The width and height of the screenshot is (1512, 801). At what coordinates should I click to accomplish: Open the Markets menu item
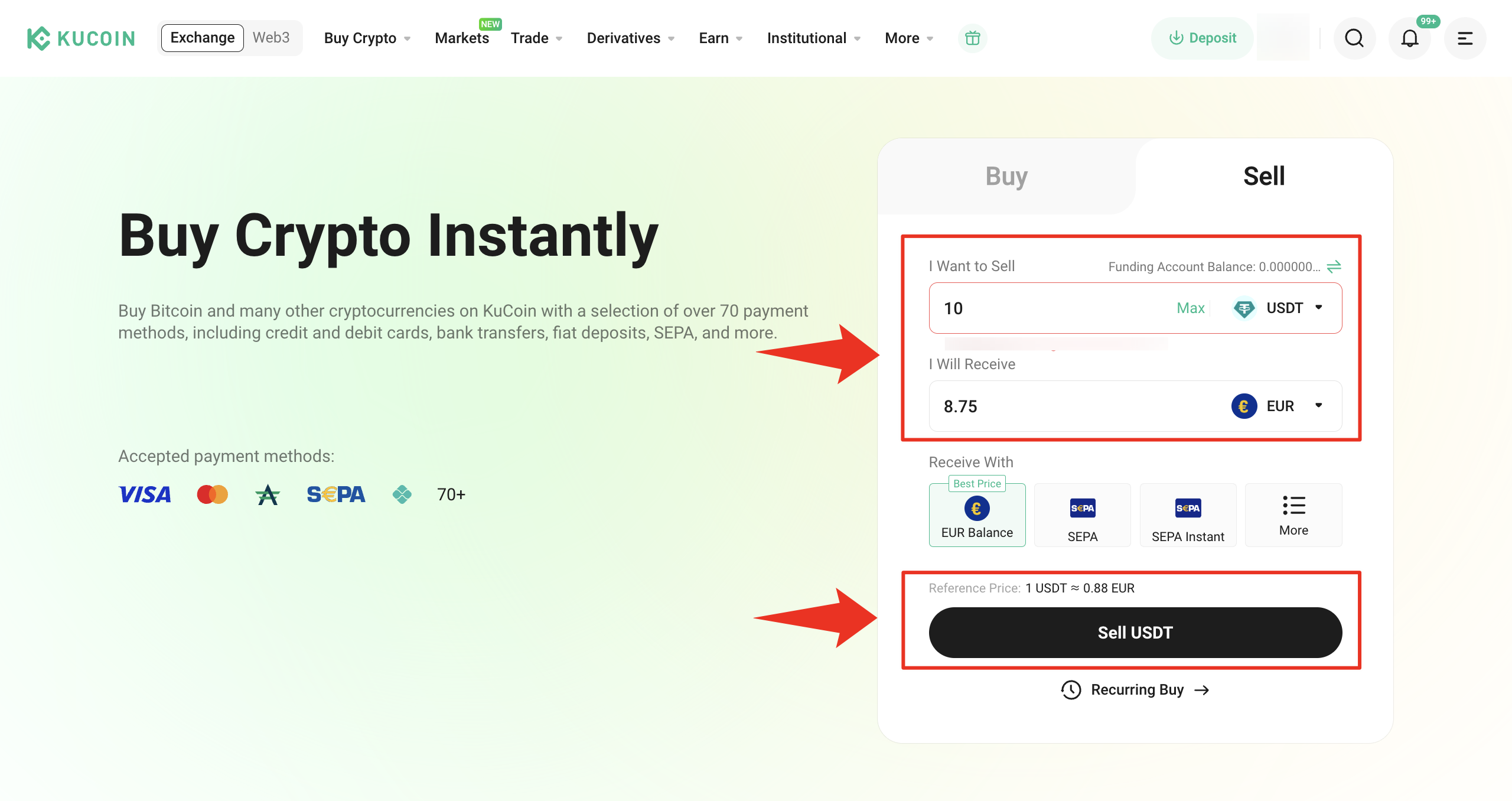462,38
